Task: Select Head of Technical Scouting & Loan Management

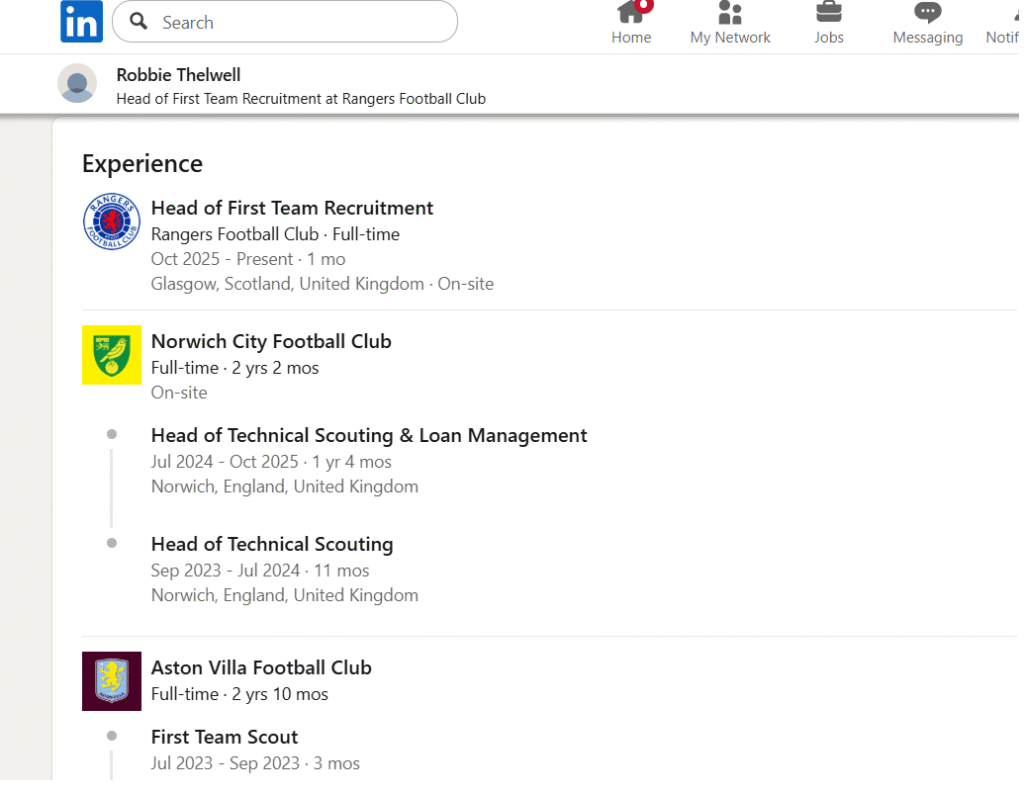Action: point(369,435)
